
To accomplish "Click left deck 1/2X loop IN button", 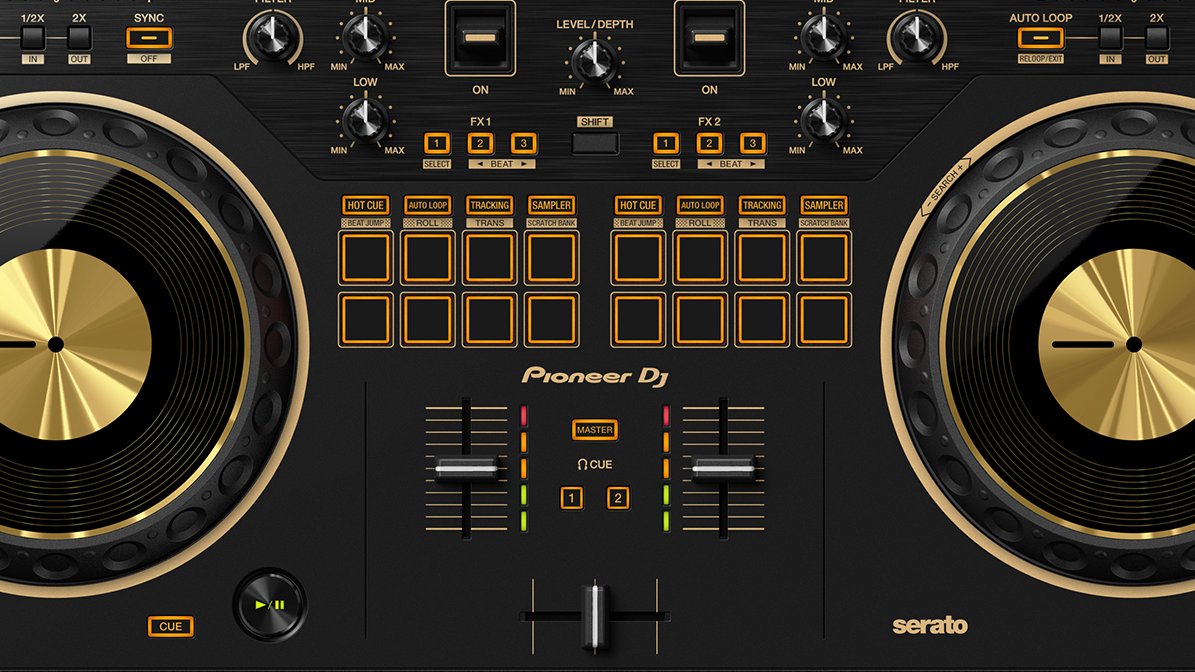I will (x=32, y=37).
